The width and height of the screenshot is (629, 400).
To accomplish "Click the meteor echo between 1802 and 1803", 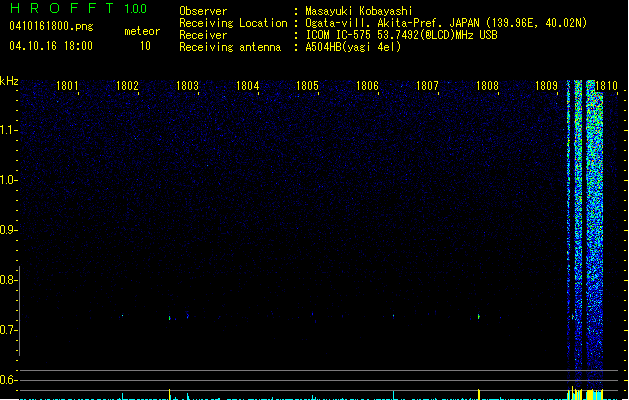I will 170,318.
